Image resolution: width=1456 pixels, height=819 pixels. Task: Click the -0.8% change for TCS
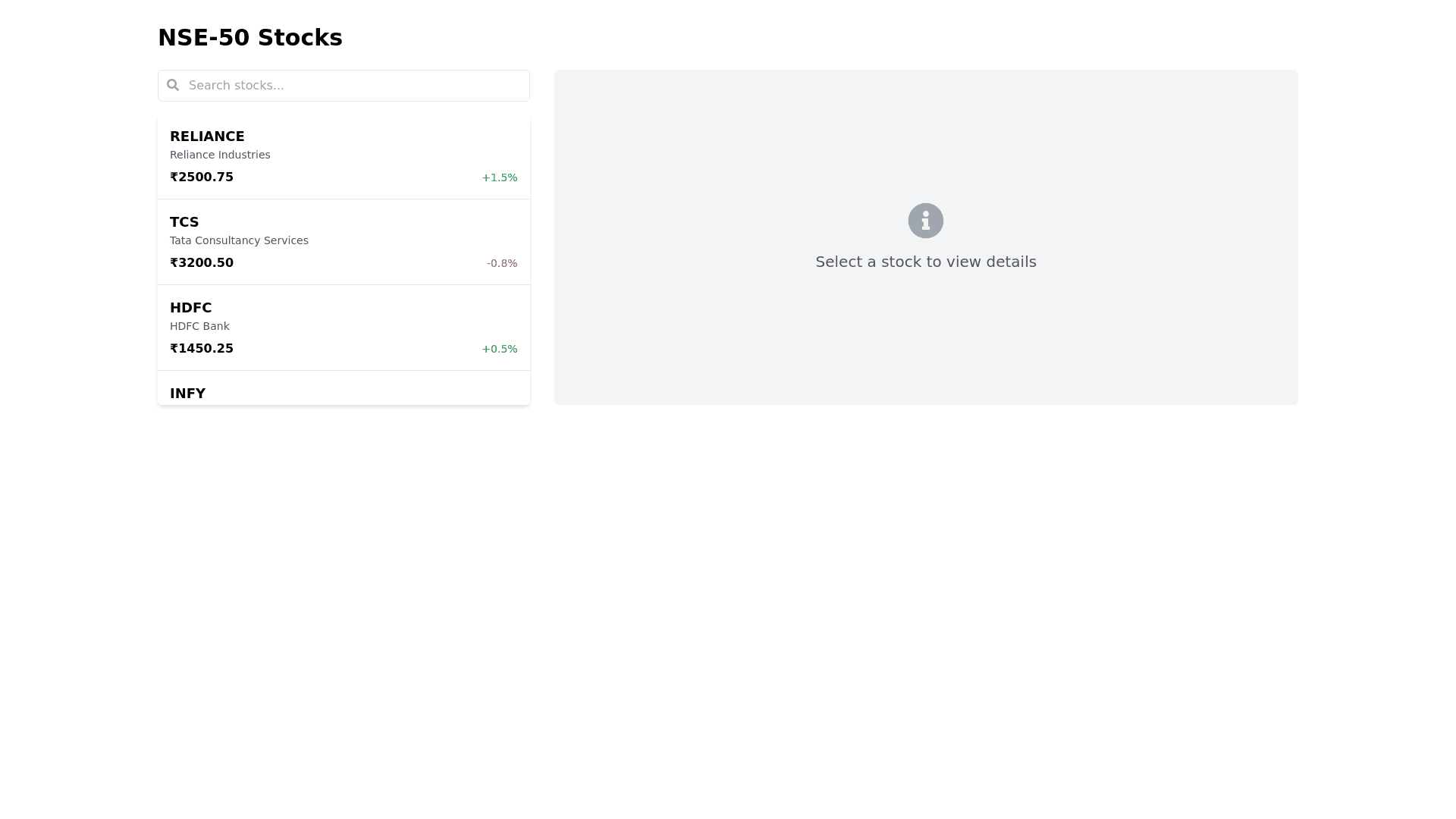click(501, 263)
